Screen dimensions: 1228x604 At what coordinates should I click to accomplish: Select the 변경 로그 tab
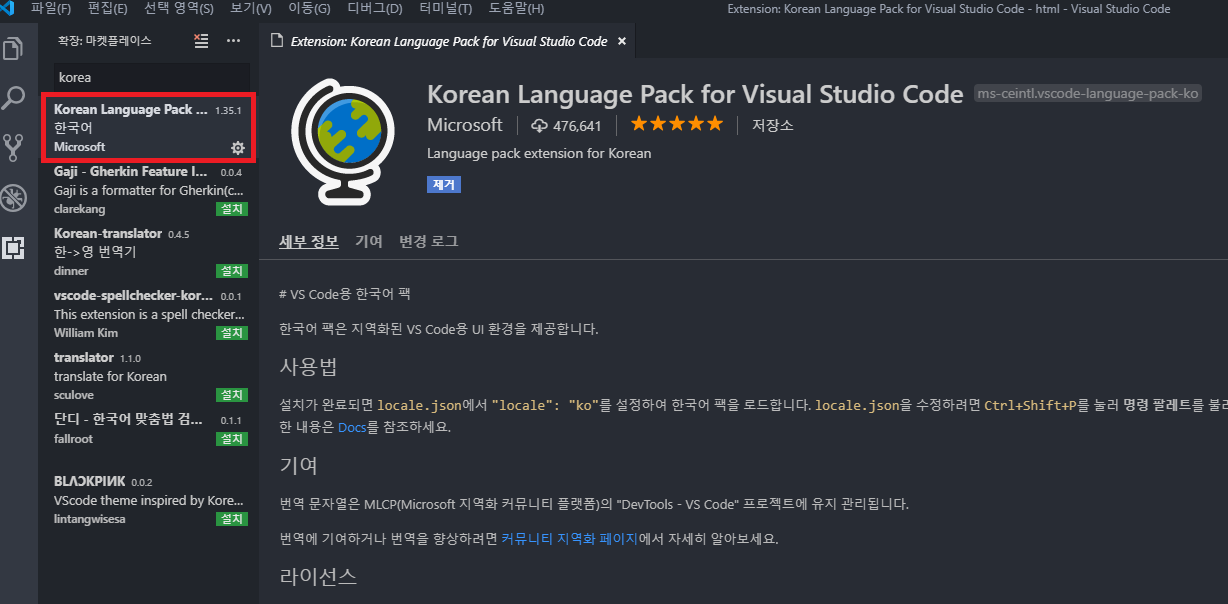point(429,241)
